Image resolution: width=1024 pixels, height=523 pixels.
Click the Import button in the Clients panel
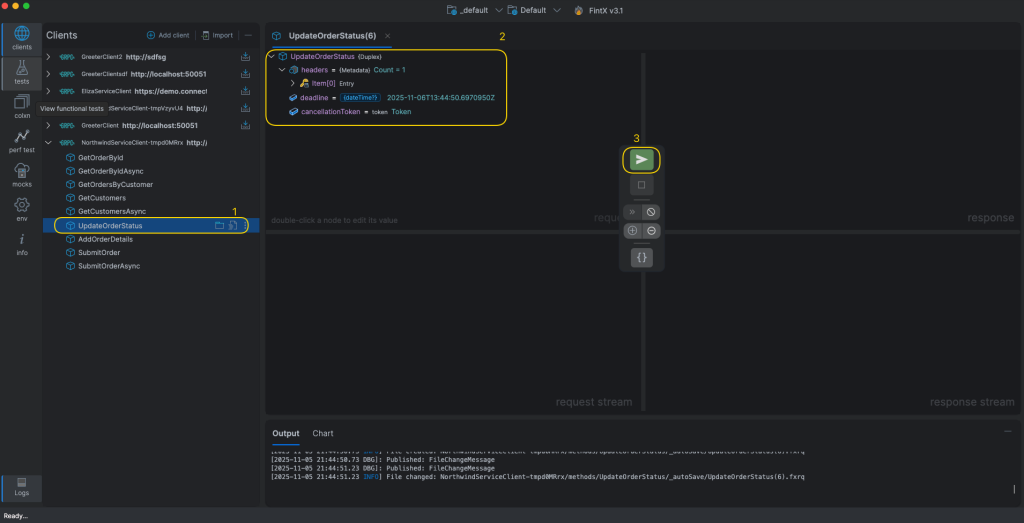[x=217, y=35]
